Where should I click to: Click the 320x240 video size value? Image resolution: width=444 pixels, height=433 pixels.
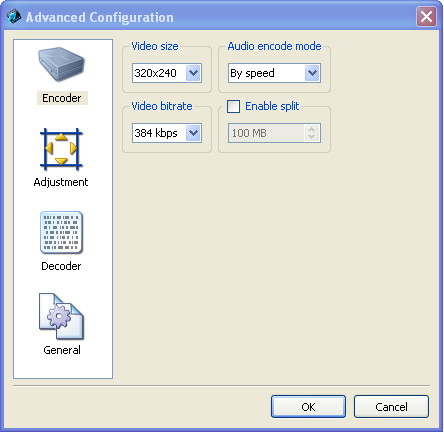pos(155,73)
